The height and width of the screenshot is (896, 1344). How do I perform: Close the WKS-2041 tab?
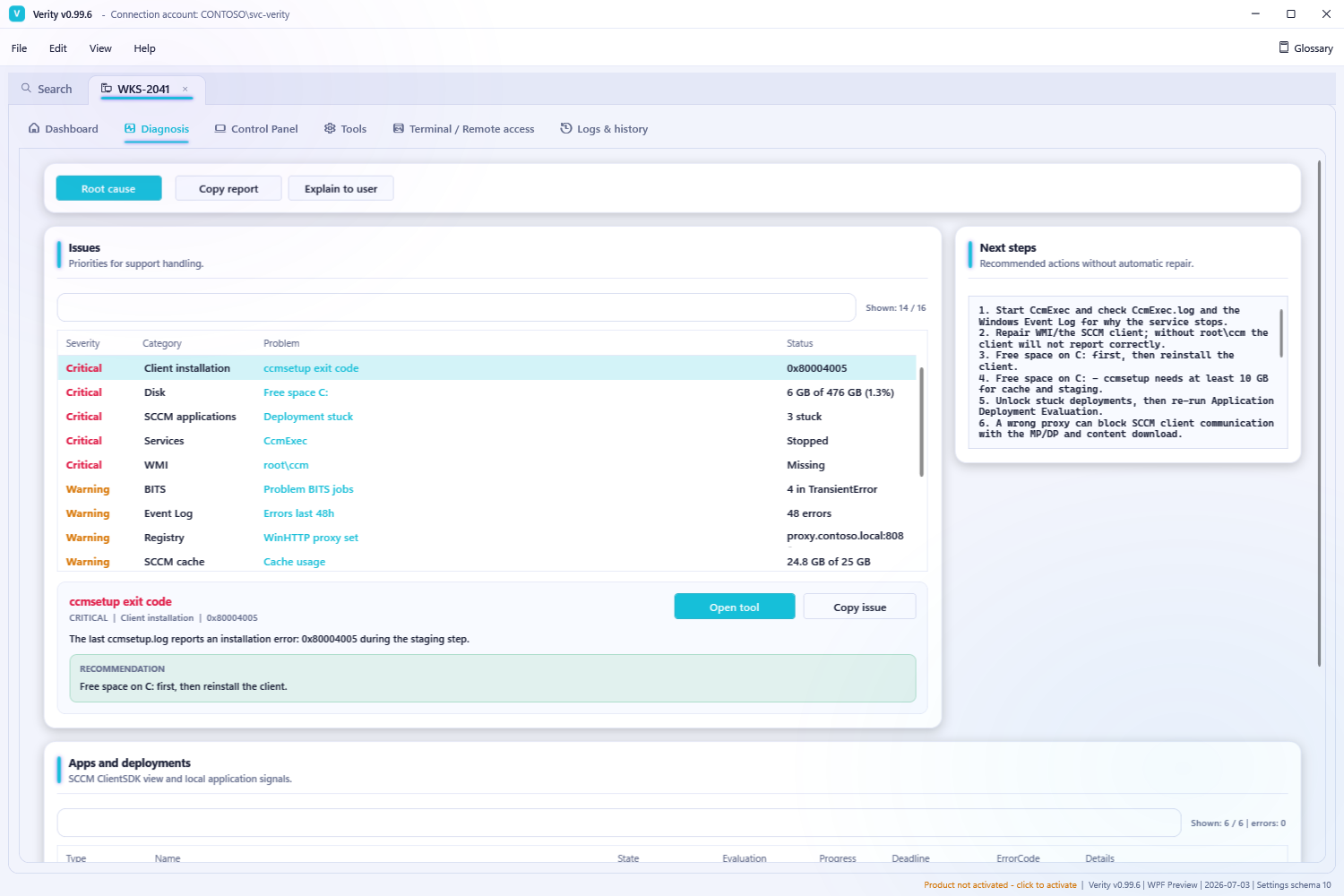pyautogui.click(x=185, y=89)
